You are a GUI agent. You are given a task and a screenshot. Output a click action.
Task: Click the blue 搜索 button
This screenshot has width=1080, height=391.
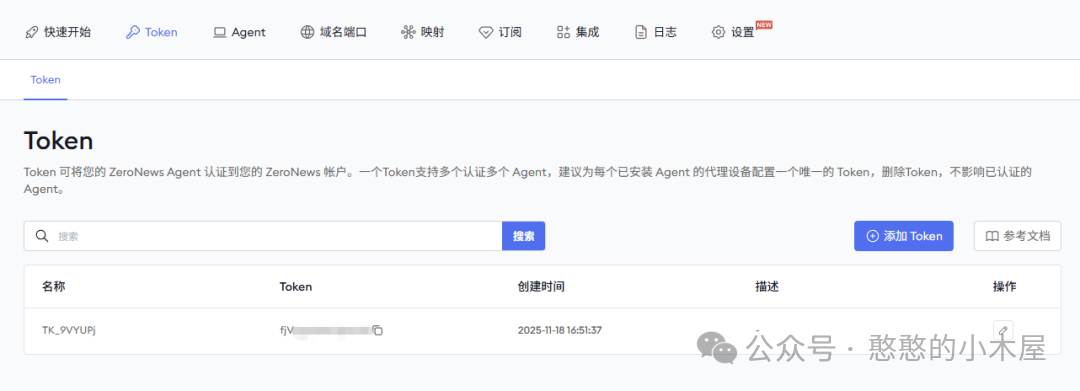click(523, 236)
